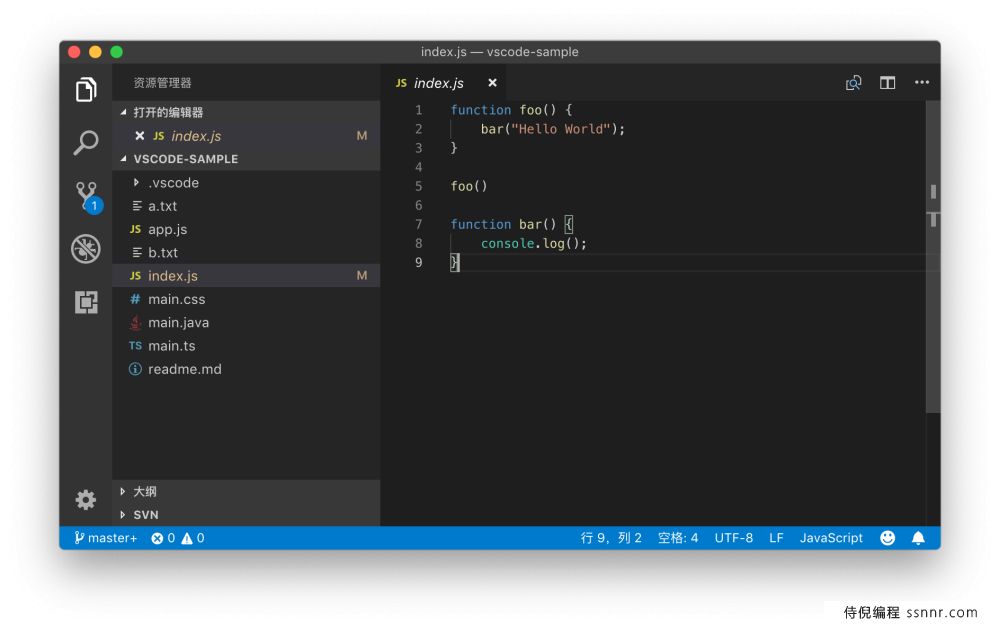Image resolution: width=1000 pixels, height=628 pixels.
Task: Click 'function foo()' on line 1
Action: click(504, 110)
